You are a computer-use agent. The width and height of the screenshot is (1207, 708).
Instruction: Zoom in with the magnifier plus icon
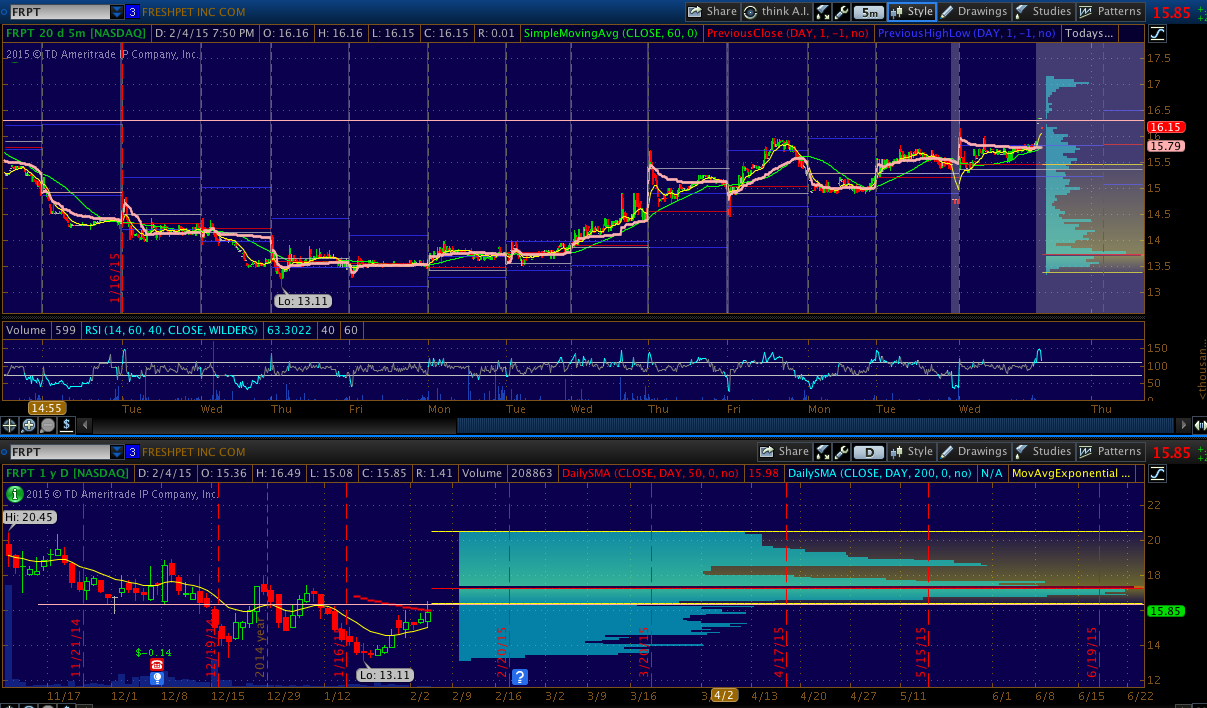point(30,425)
